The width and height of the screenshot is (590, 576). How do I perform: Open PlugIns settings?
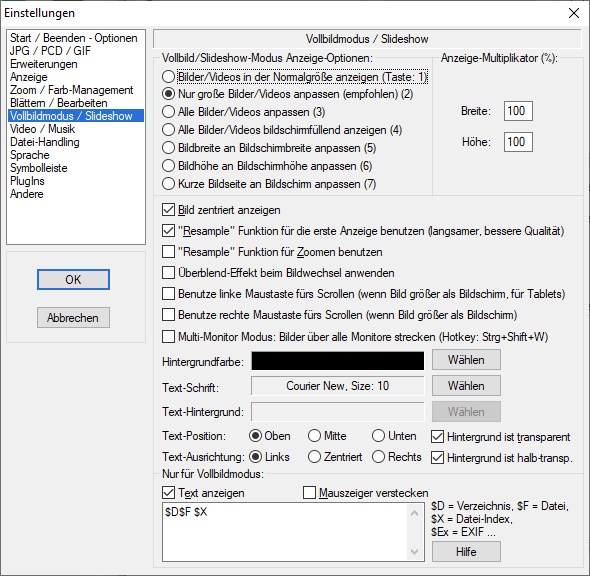click(x=27, y=181)
